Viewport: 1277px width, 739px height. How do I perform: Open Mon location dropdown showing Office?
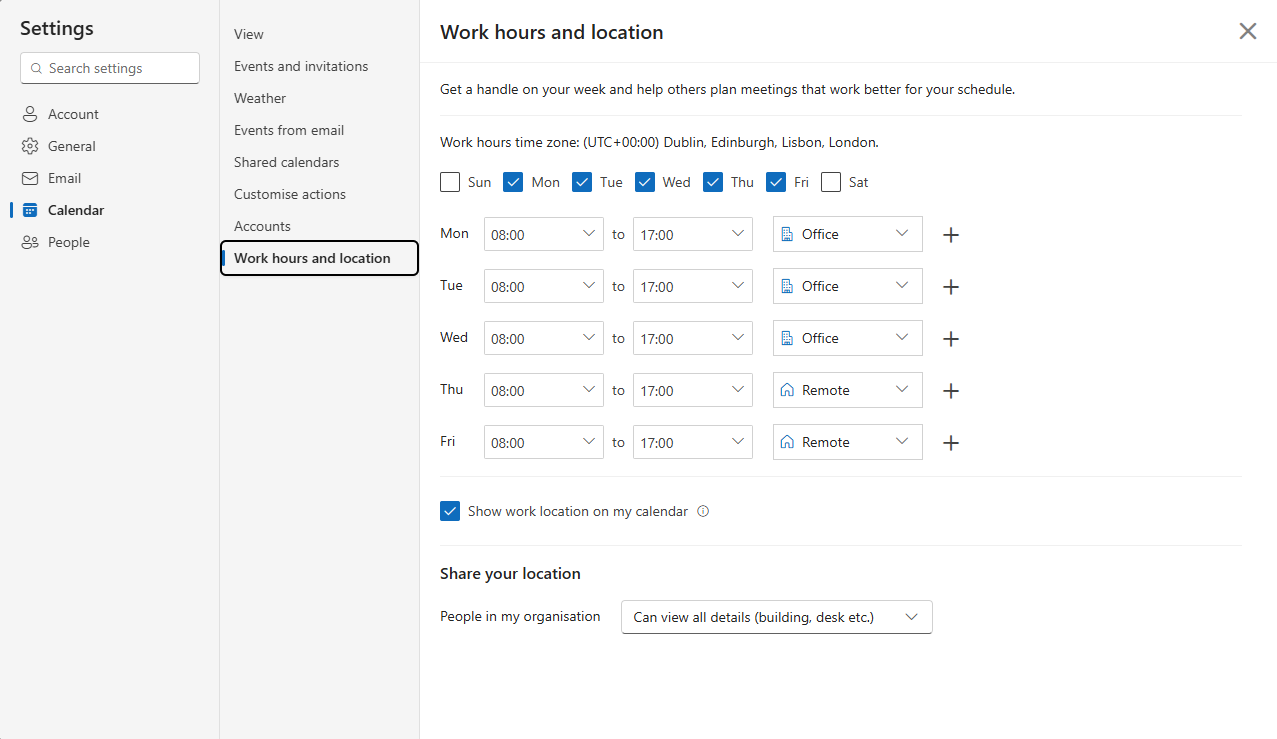pyautogui.click(x=848, y=234)
